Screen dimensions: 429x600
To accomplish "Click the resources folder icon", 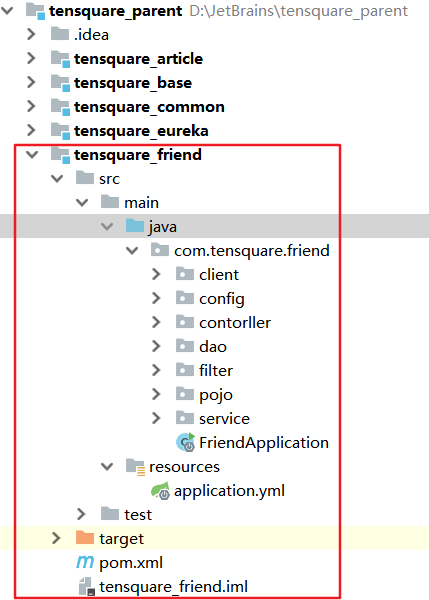I will point(135,467).
